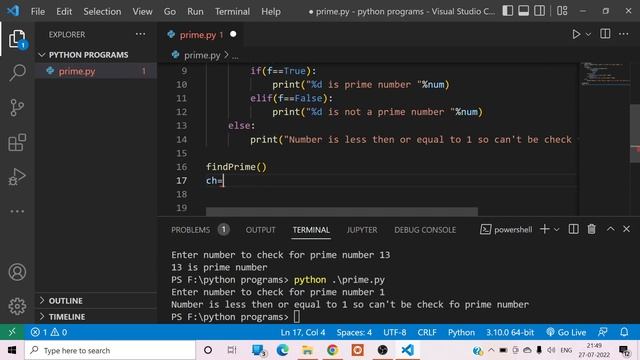Maximize the panel with up chevron

coord(611,229)
